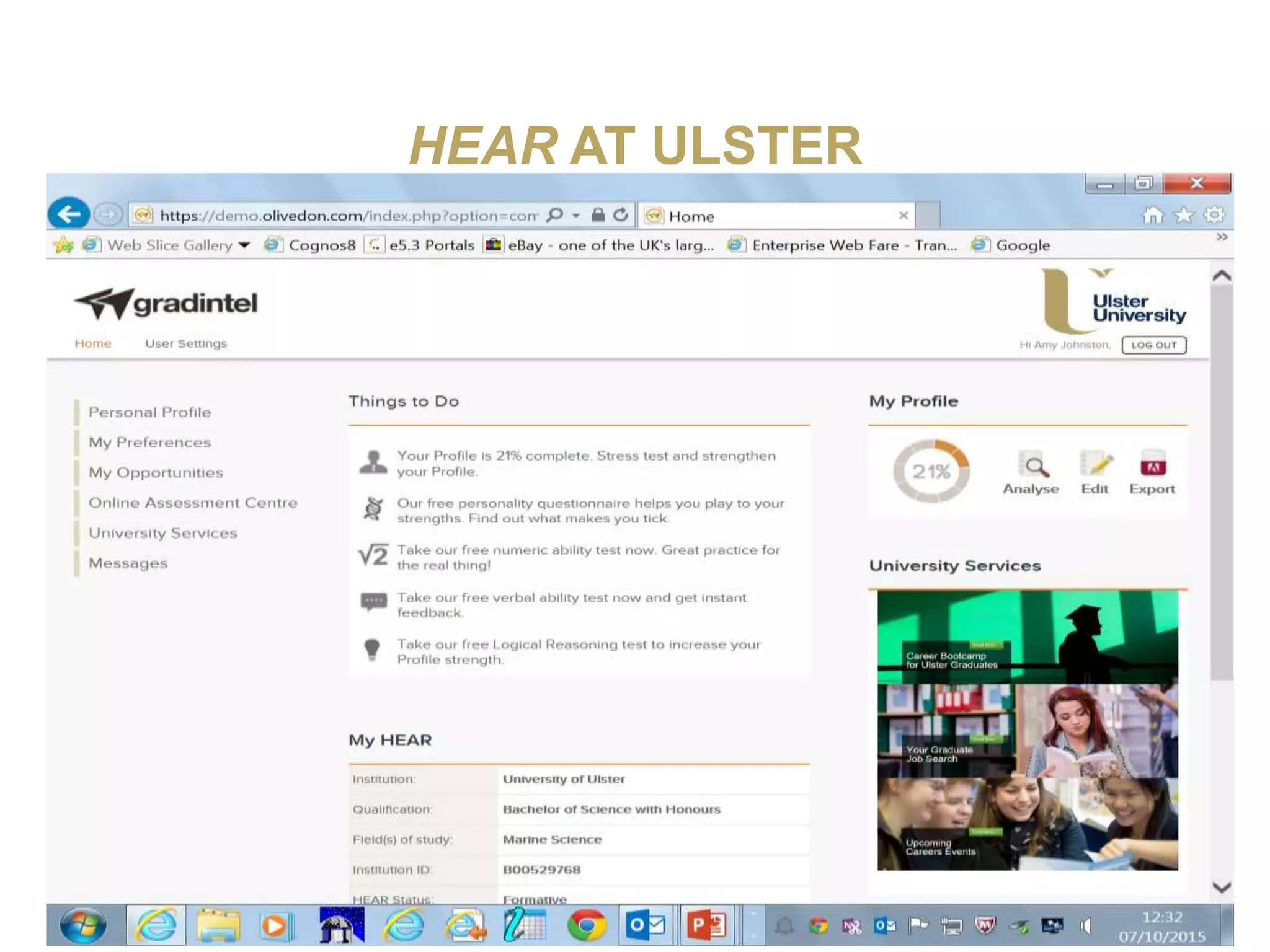Click the light bulb icon for Logical Reasoning
Image resolution: width=1270 pixels, height=952 pixels.
point(372,650)
